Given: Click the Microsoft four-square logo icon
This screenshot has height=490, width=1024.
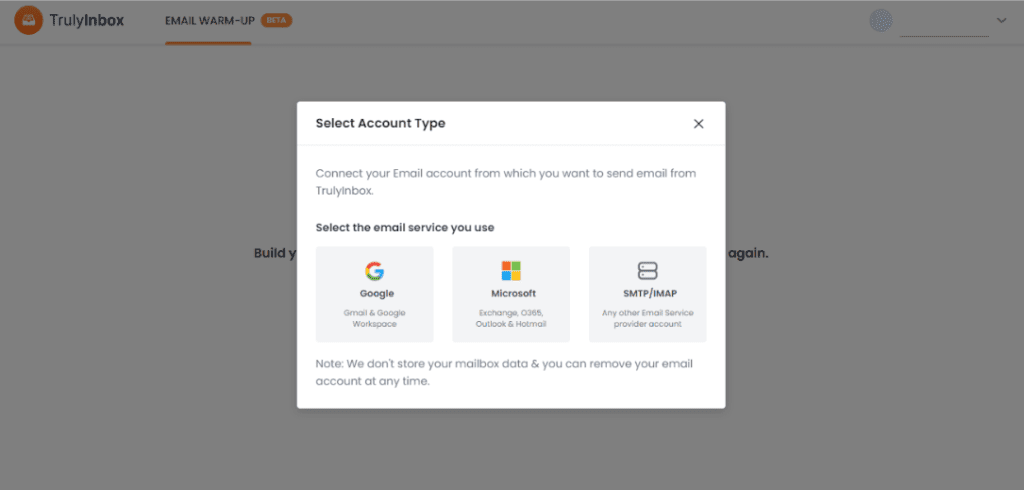Looking at the screenshot, I should tap(511, 270).
